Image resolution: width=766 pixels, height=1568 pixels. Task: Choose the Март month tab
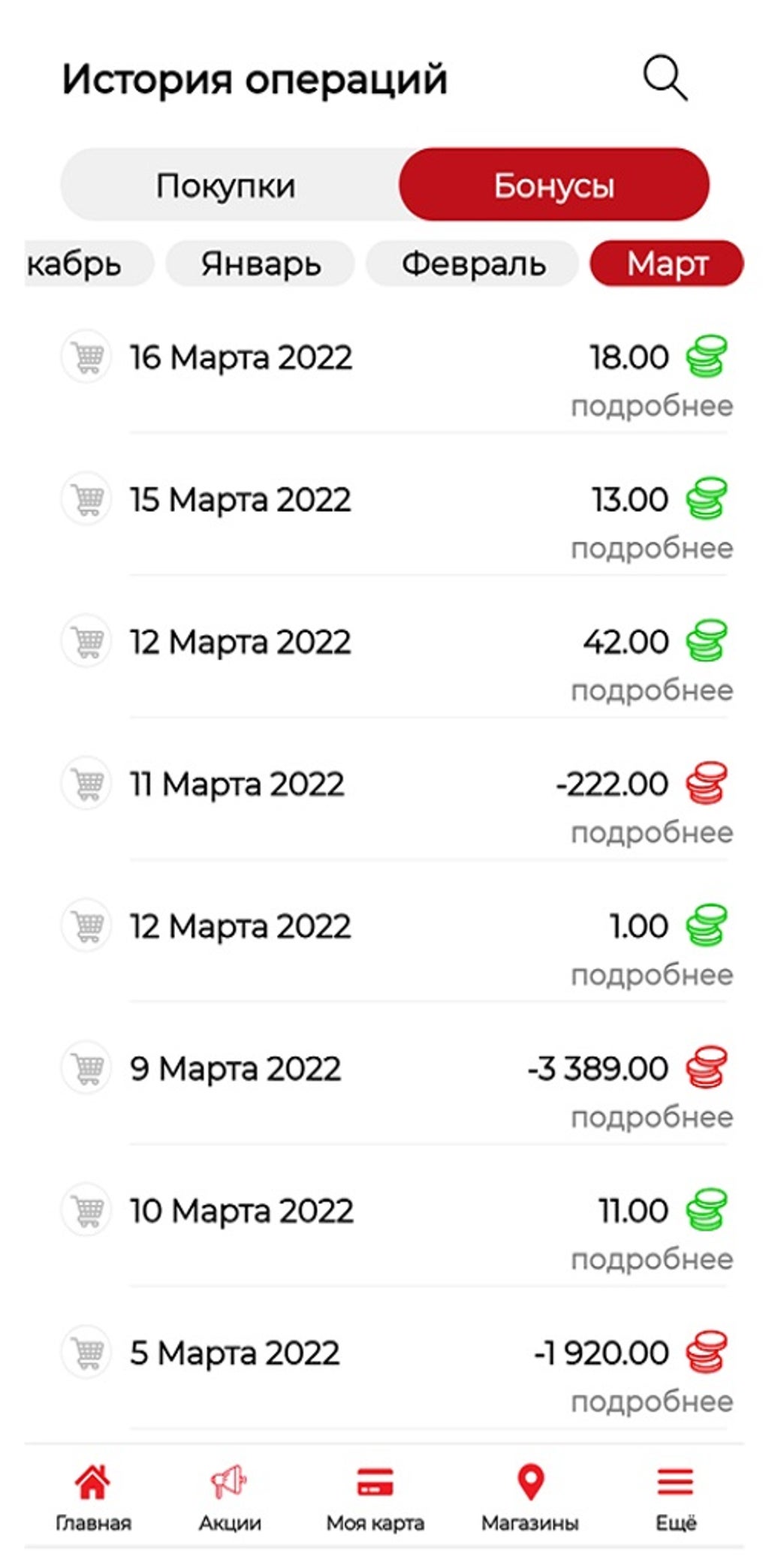click(667, 264)
